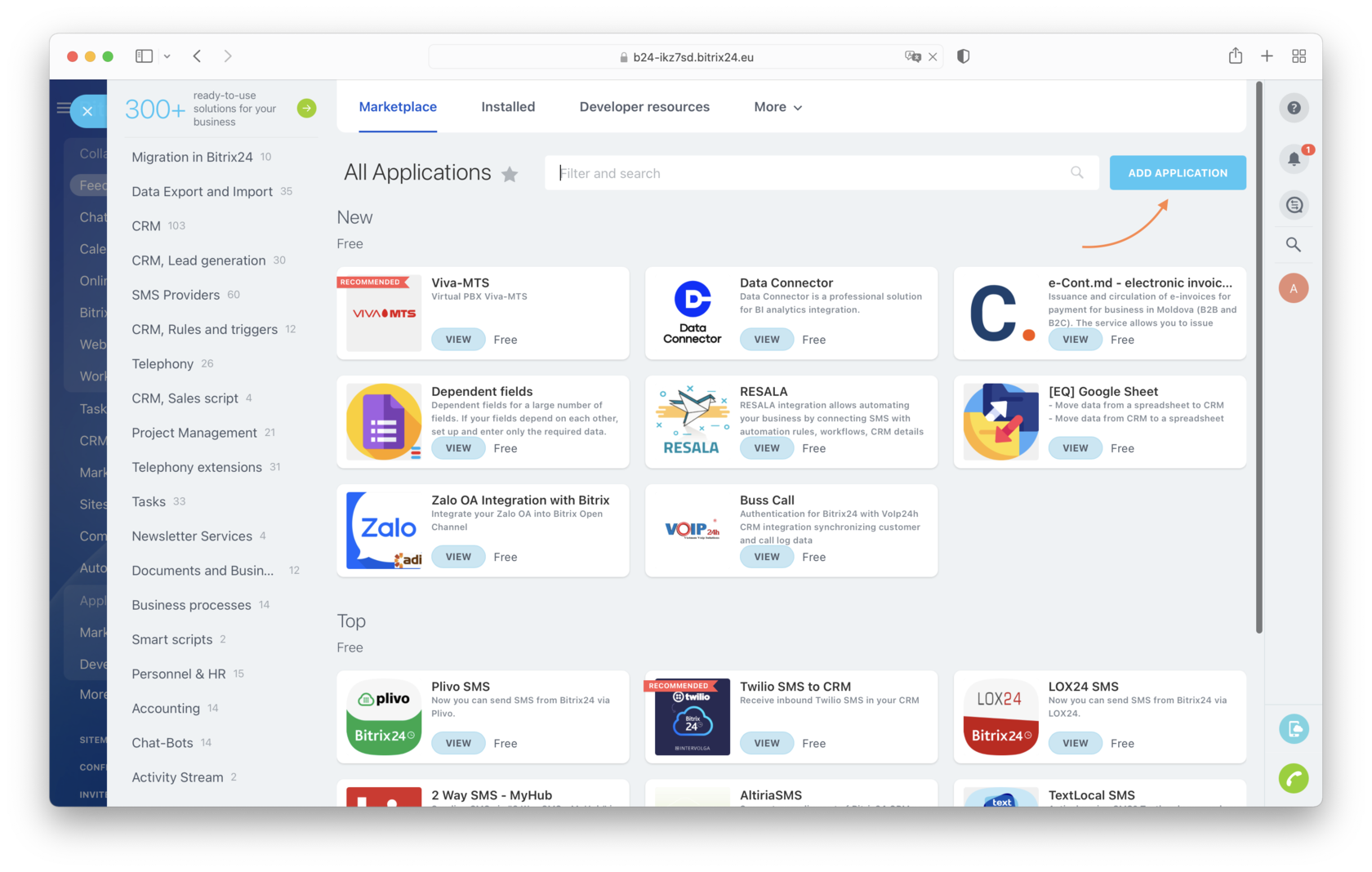Toggle the Safari sidebar with the panel icon
Image resolution: width=1372 pixels, height=872 pixels.
tap(143, 56)
